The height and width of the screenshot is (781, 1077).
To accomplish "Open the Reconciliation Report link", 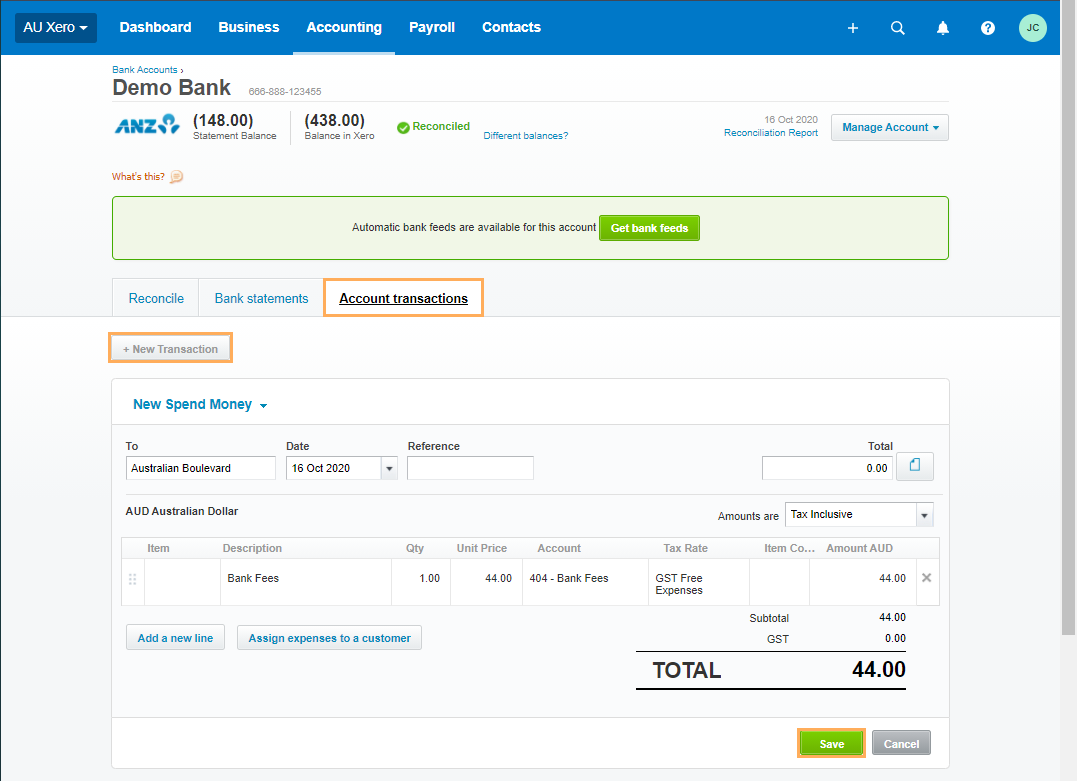I will 771,133.
